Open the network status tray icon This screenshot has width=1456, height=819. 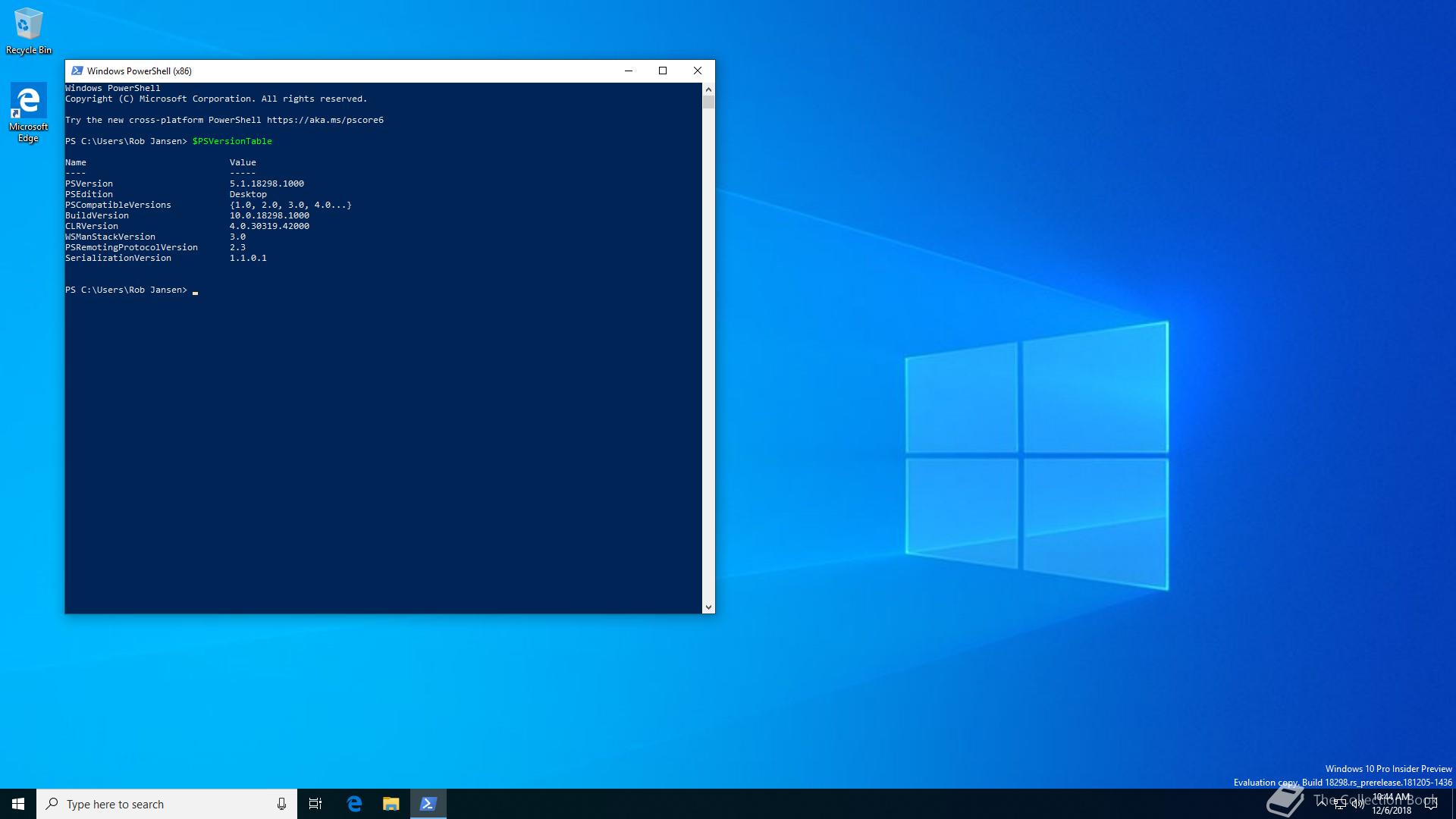click(x=1340, y=805)
